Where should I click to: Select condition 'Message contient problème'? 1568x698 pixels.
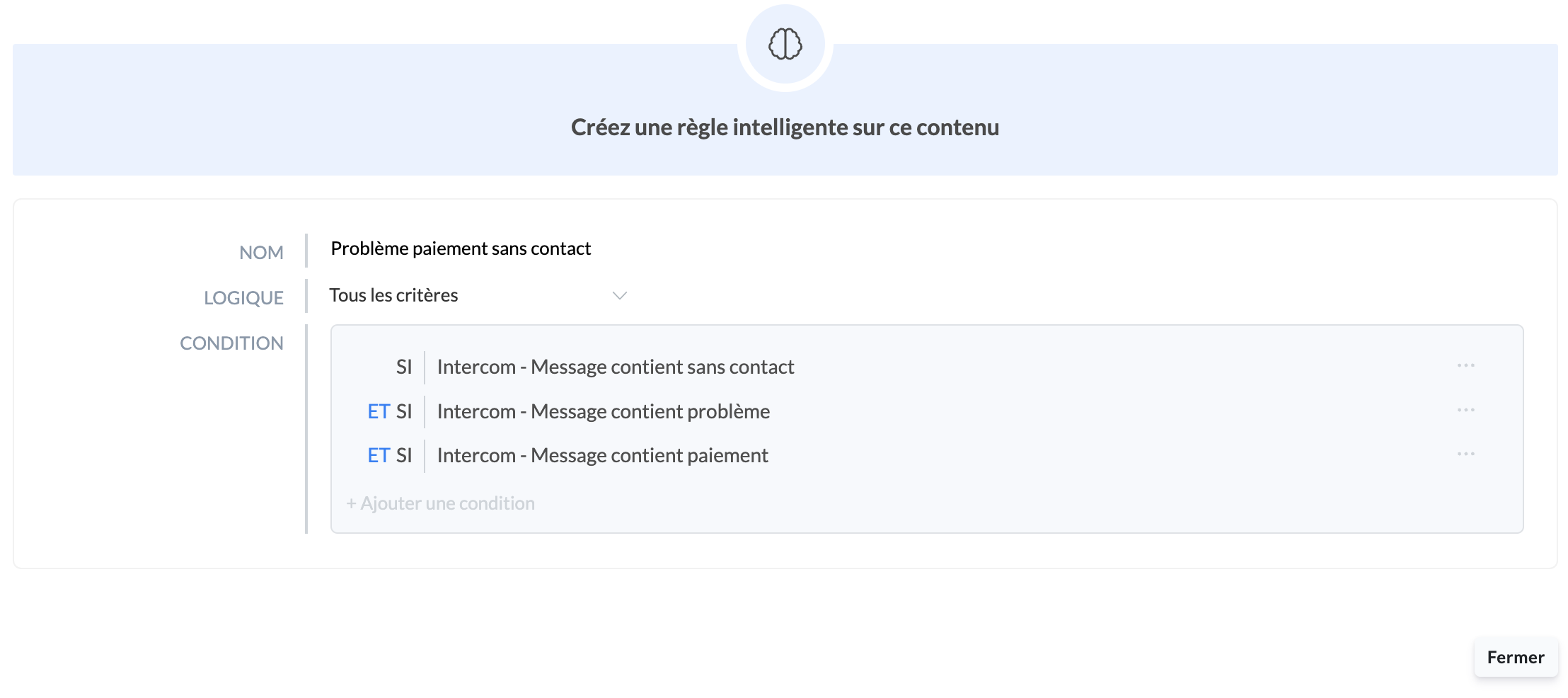pyautogui.click(x=603, y=412)
